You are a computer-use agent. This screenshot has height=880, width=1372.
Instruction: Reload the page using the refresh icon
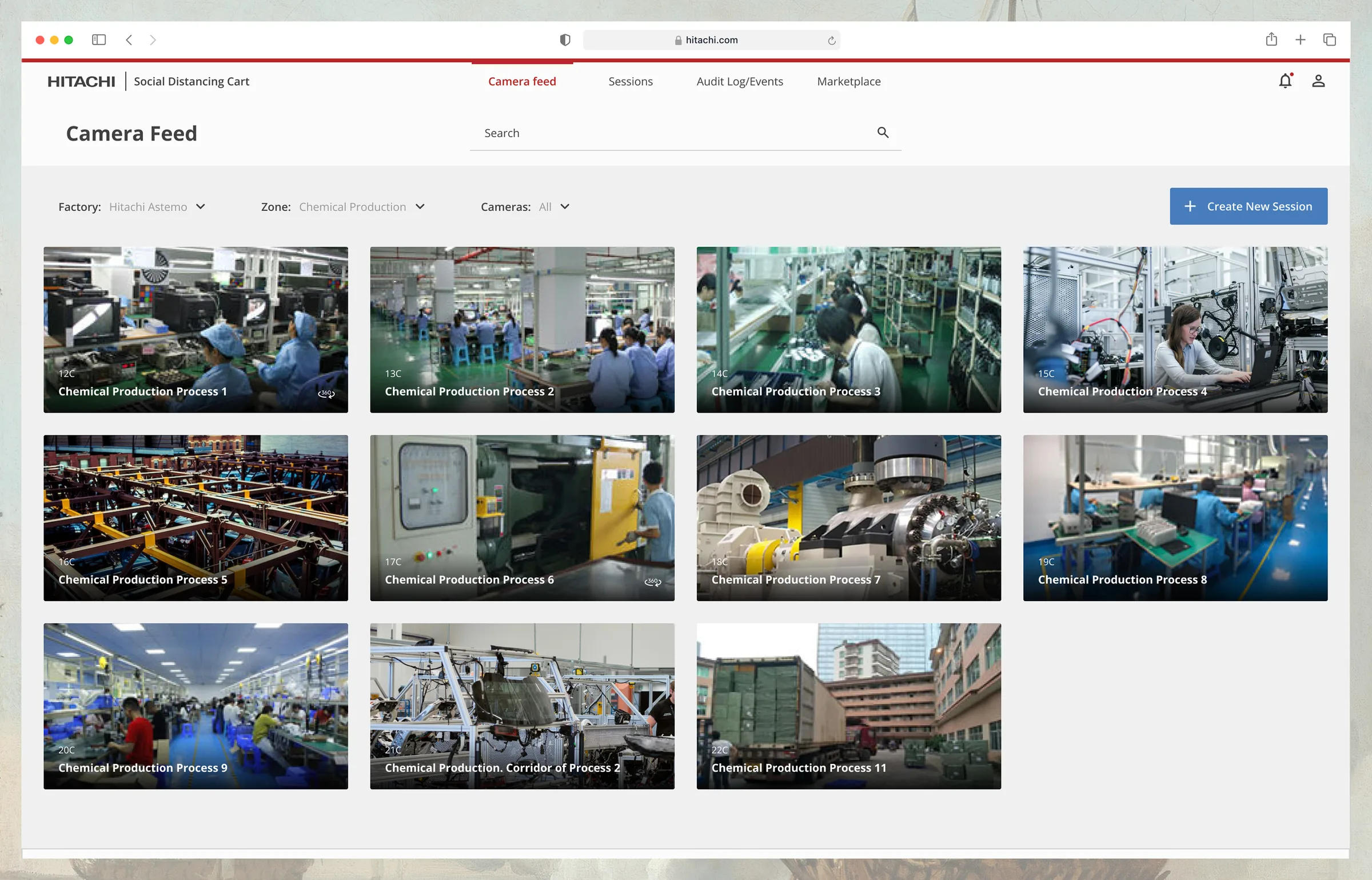click(x=831, y=41)
